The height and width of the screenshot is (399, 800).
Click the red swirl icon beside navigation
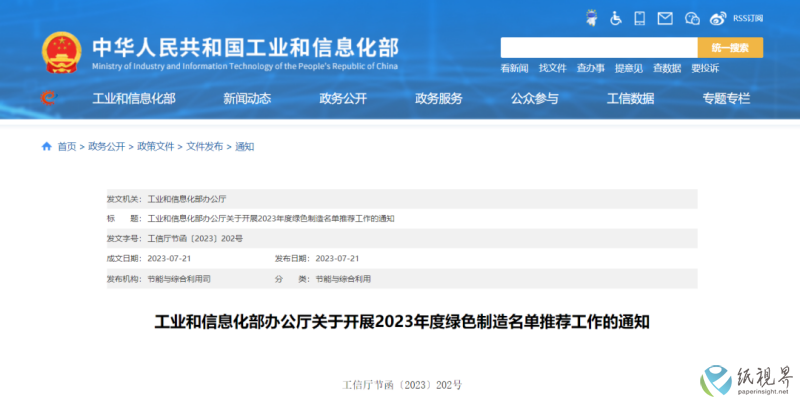point(48,97)
